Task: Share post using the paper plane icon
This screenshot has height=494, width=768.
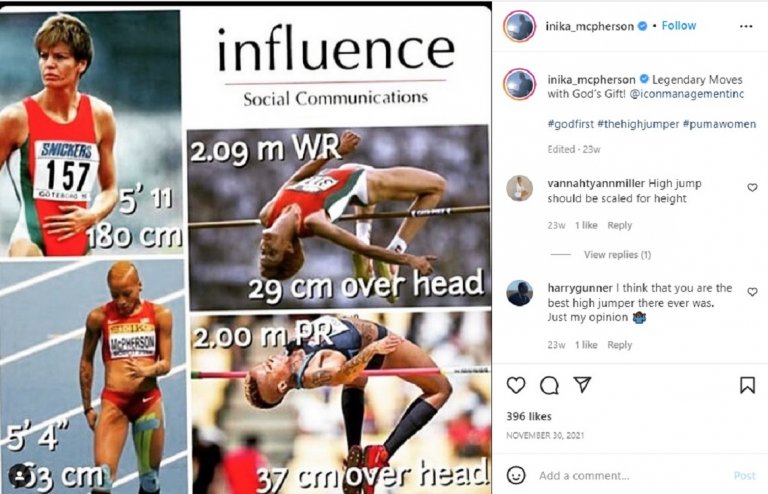Action: [x=582, y=385]
